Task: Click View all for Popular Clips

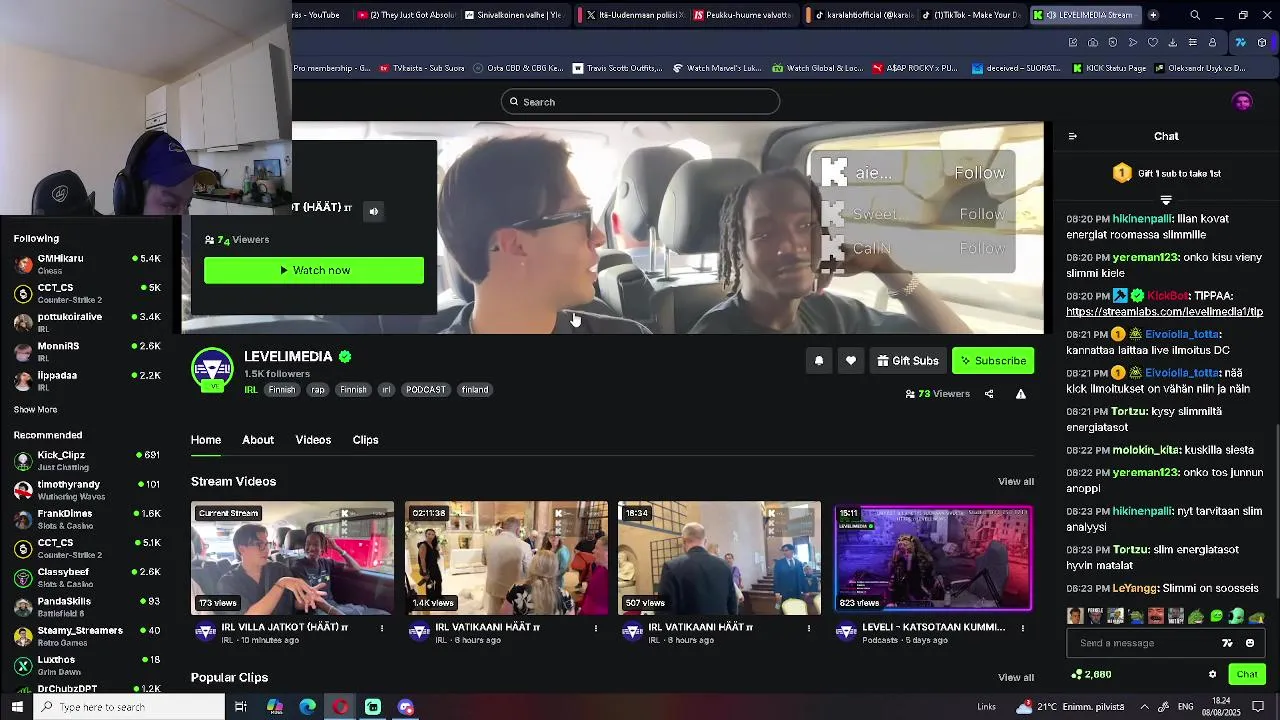Action: pyautogui.click(x=1016, y=678)
